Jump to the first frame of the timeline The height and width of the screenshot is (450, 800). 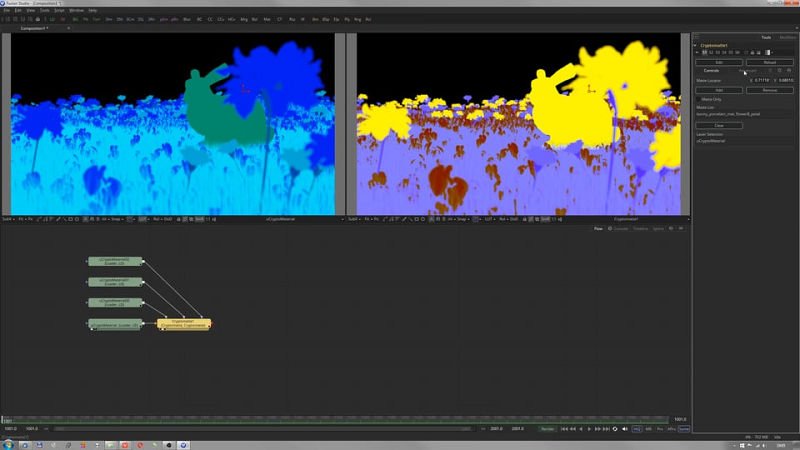[564, 428]
